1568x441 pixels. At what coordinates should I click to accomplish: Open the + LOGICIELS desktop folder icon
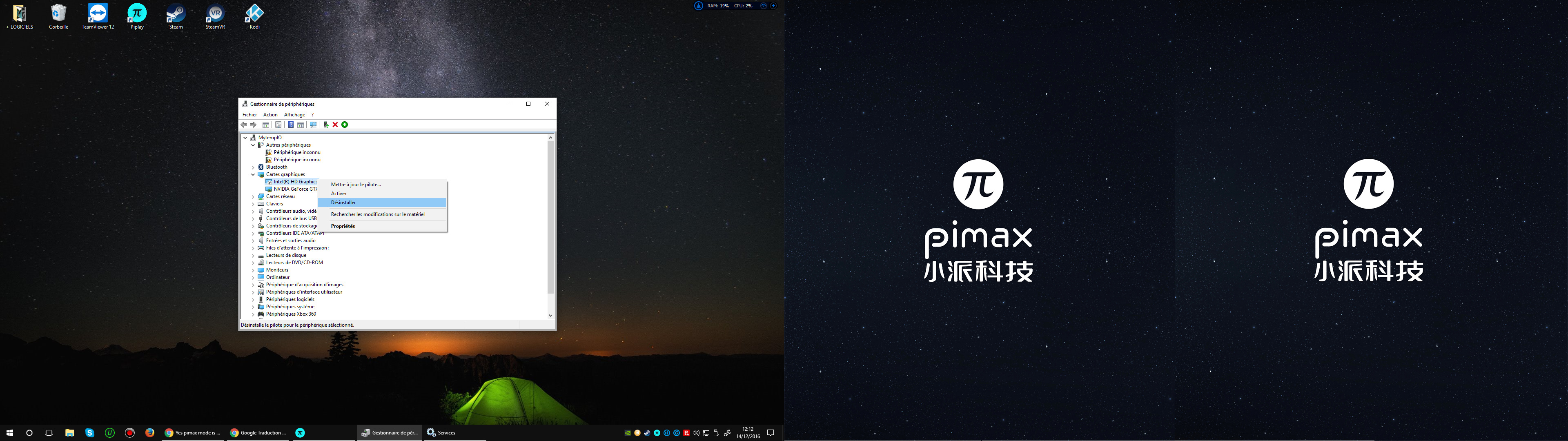[x=20, y=17]
